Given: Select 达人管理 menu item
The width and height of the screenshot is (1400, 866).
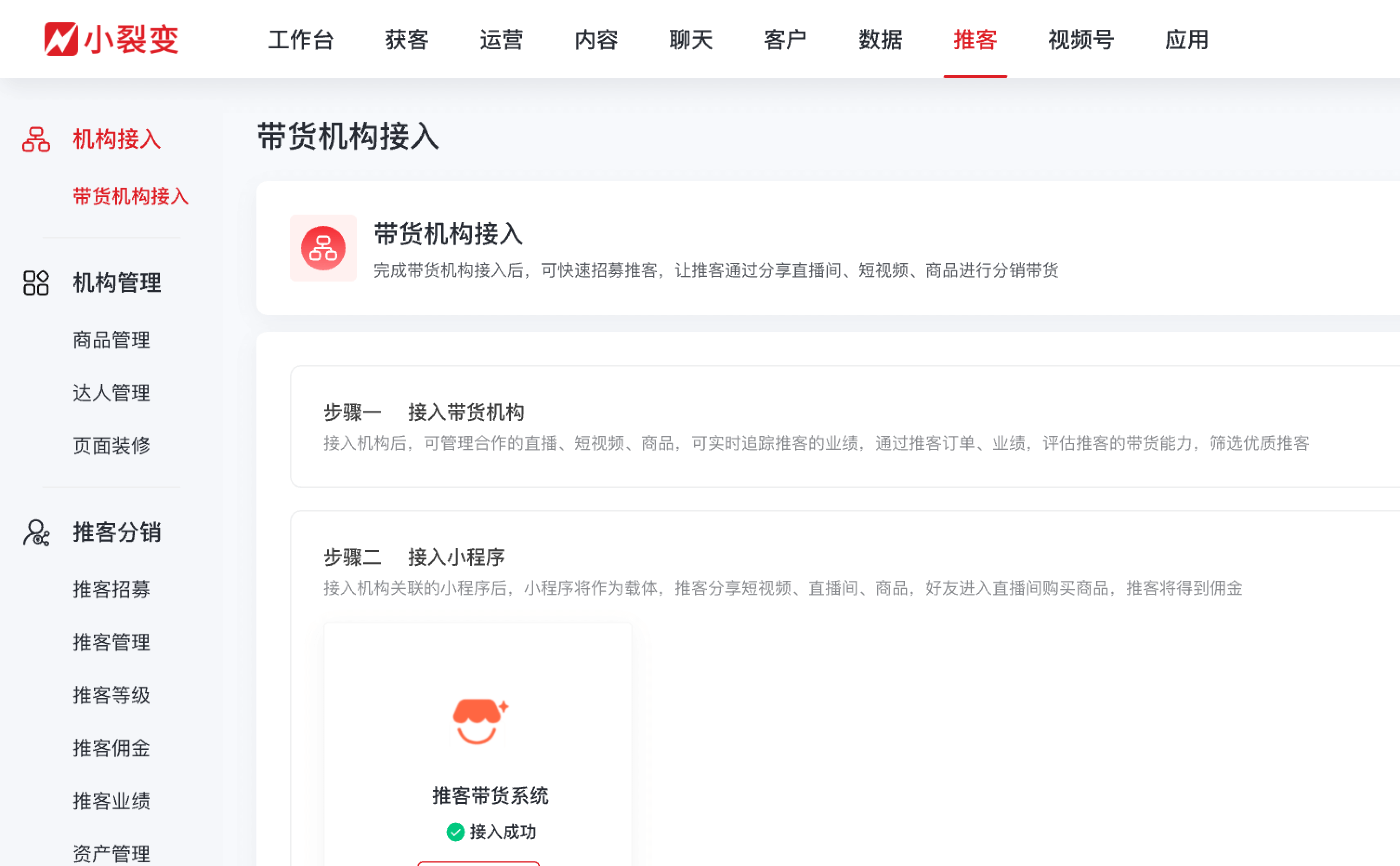Looking at the screenshot, I should tap(111, 393).
